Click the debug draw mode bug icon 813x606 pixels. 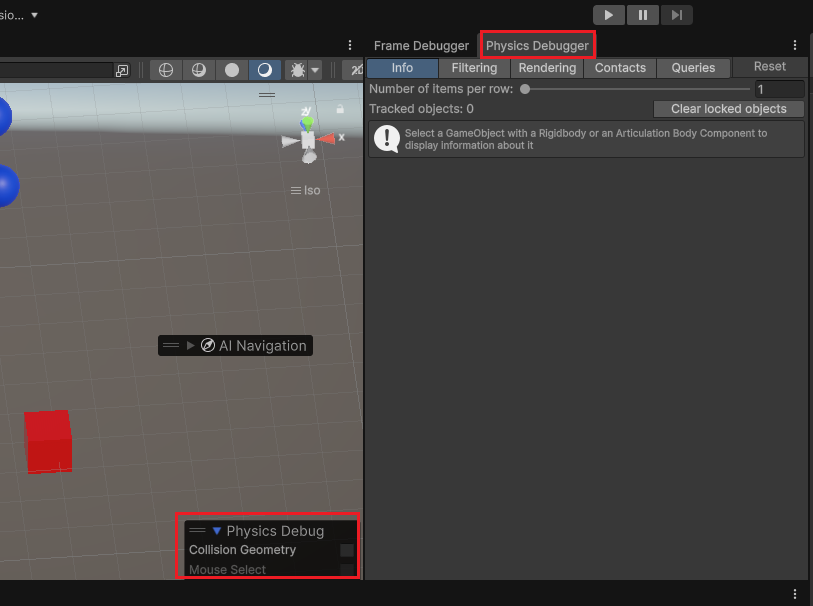(x=298, y=70)
